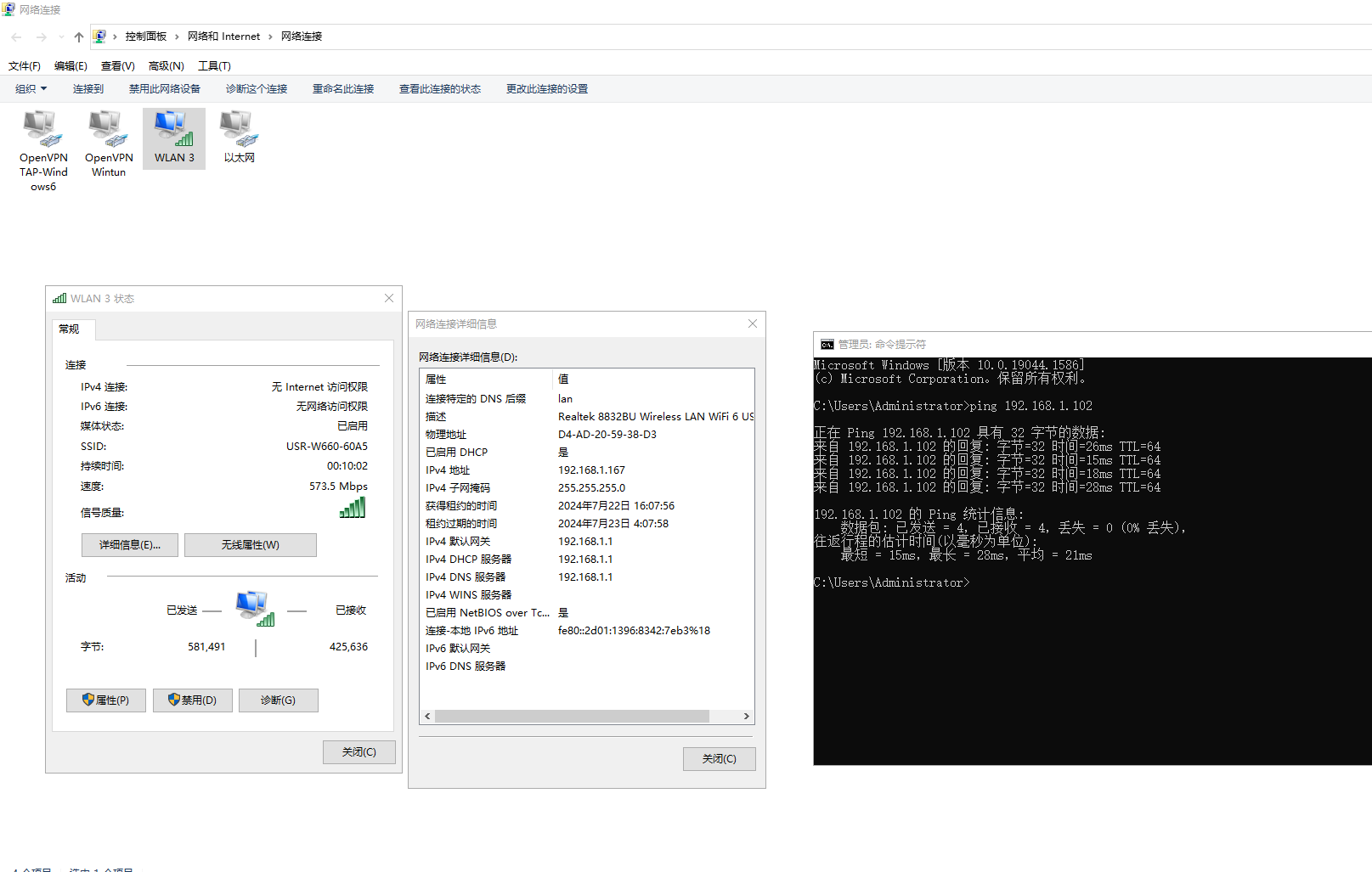This screenshot has height=872, width=1372.
Task: Select the OpenVPN TAP-Windows6 adapter icon
Action: [43, 130]
